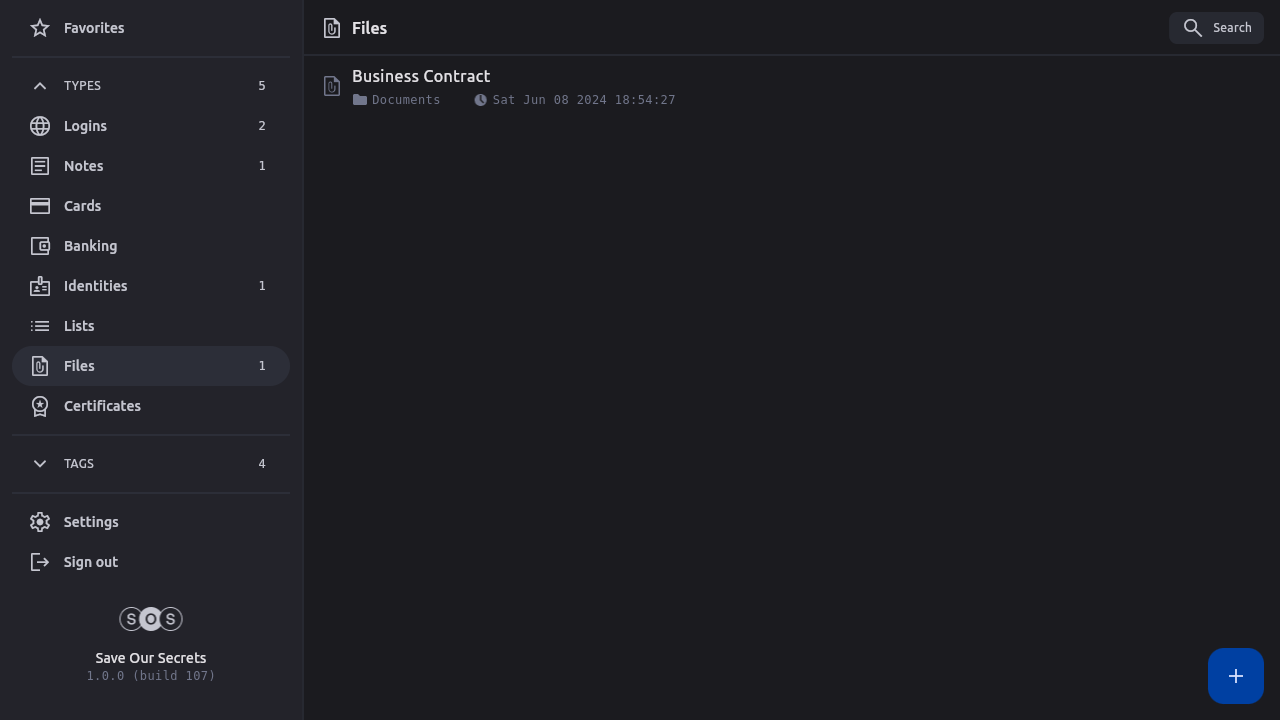Expand the TAGS section chevron
The height and width of the screenshot is (720, 1280).
pos(40,464)
